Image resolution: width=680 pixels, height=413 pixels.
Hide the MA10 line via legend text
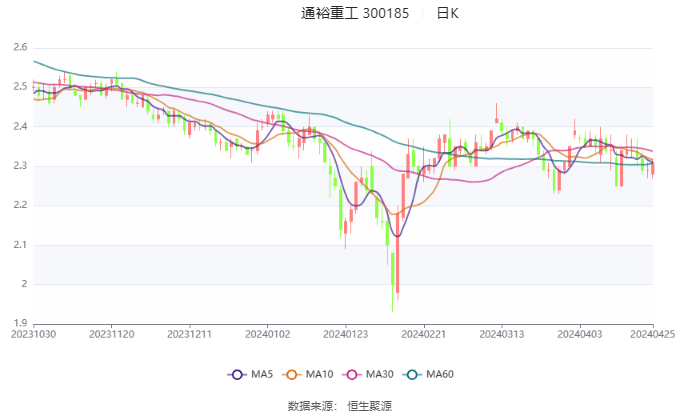pyautogui.click(x=320, y=374)
